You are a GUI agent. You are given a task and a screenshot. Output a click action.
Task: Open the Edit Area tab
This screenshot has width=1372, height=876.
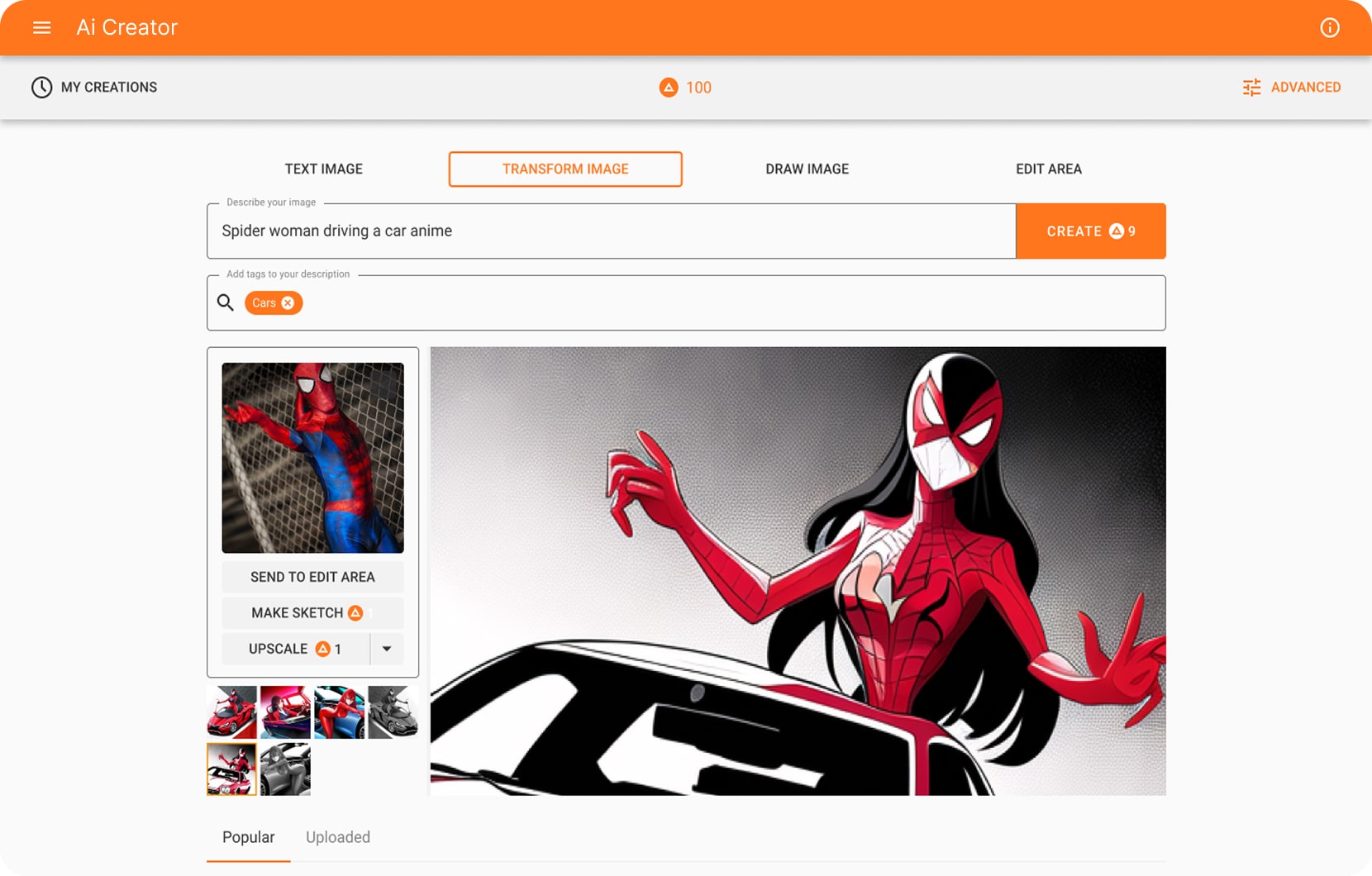1048,169
